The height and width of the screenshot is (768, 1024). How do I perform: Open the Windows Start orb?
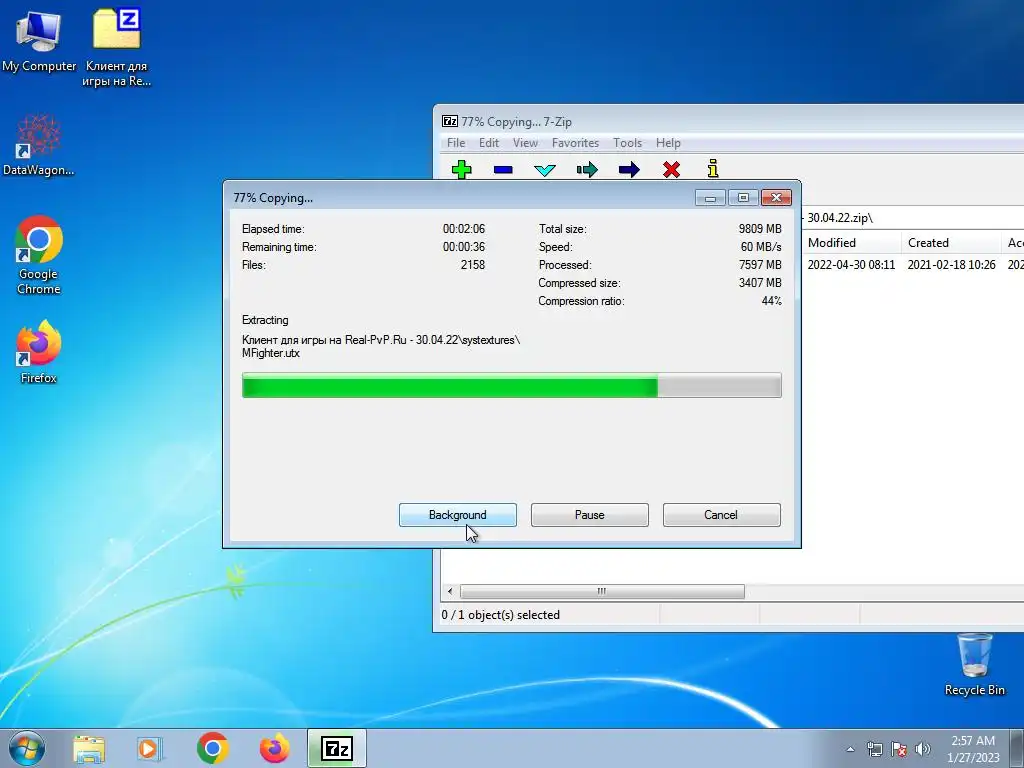pyautogui.click(x=26, y=748)
